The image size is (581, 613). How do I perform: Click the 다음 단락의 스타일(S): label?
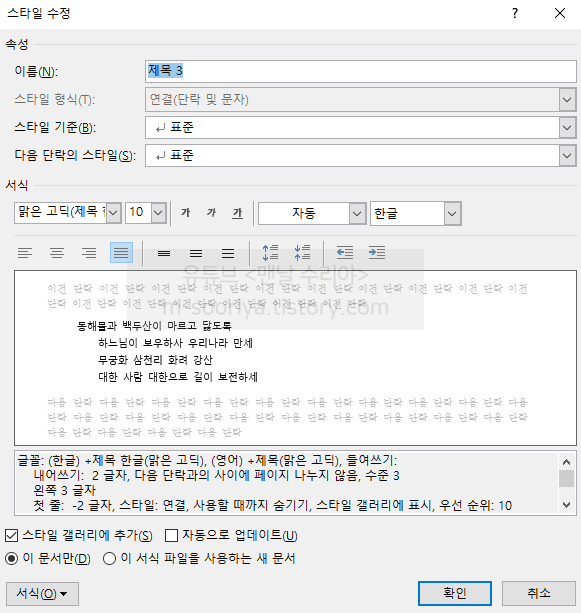point(75,156)
